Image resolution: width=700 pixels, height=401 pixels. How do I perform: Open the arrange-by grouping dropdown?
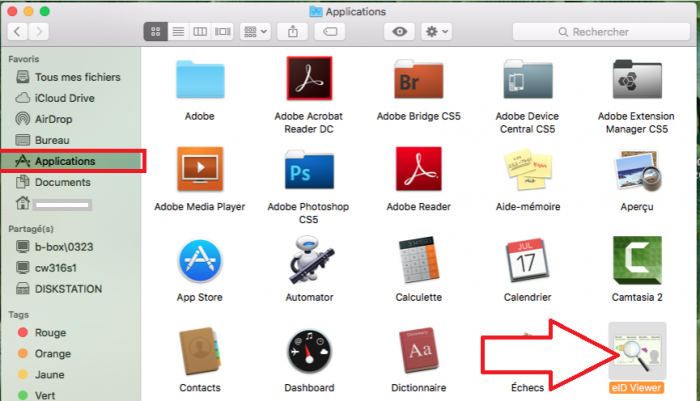(255, 31)
